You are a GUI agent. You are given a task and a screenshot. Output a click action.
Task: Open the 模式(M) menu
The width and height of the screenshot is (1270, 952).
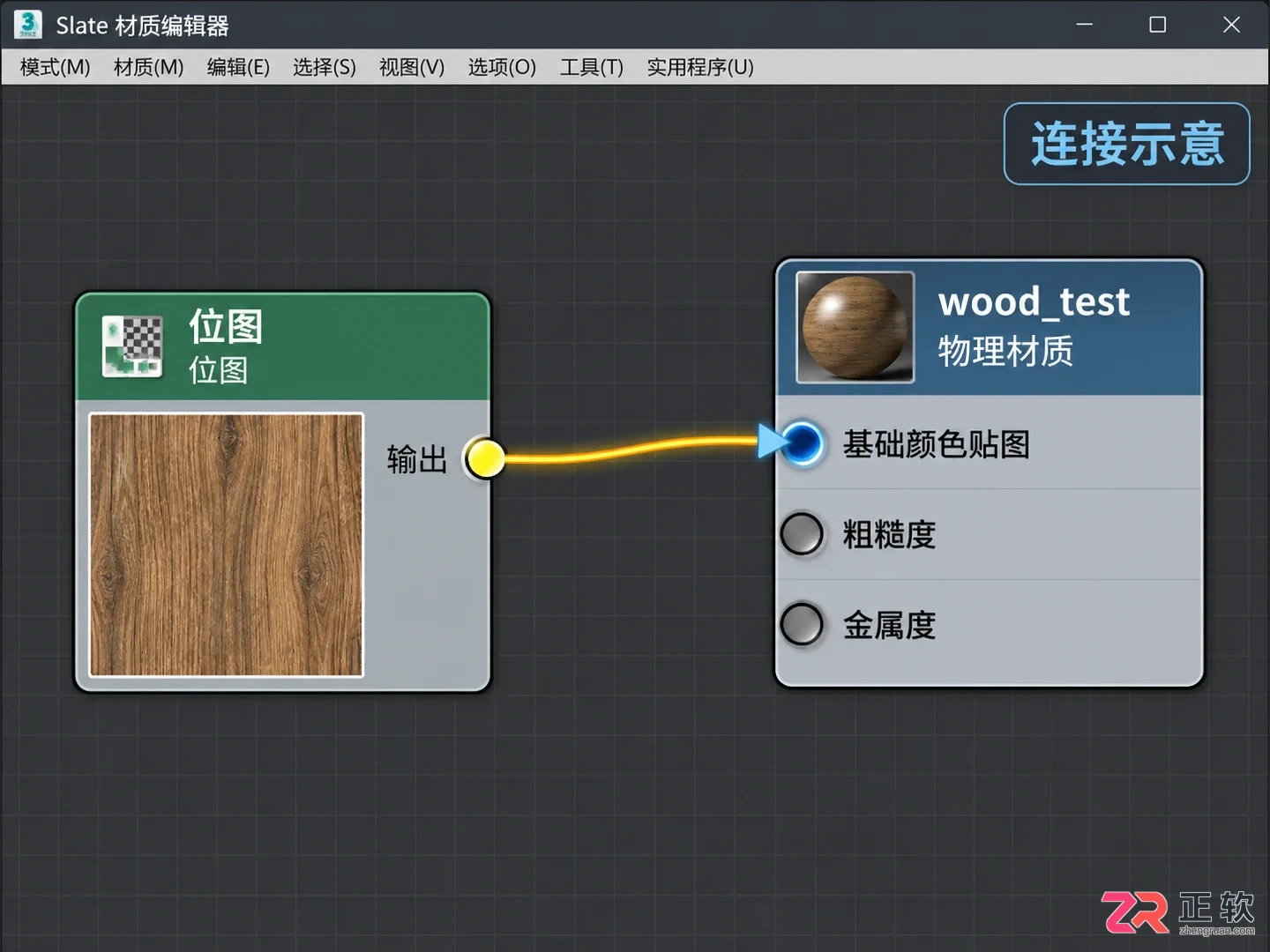[55, 67]
